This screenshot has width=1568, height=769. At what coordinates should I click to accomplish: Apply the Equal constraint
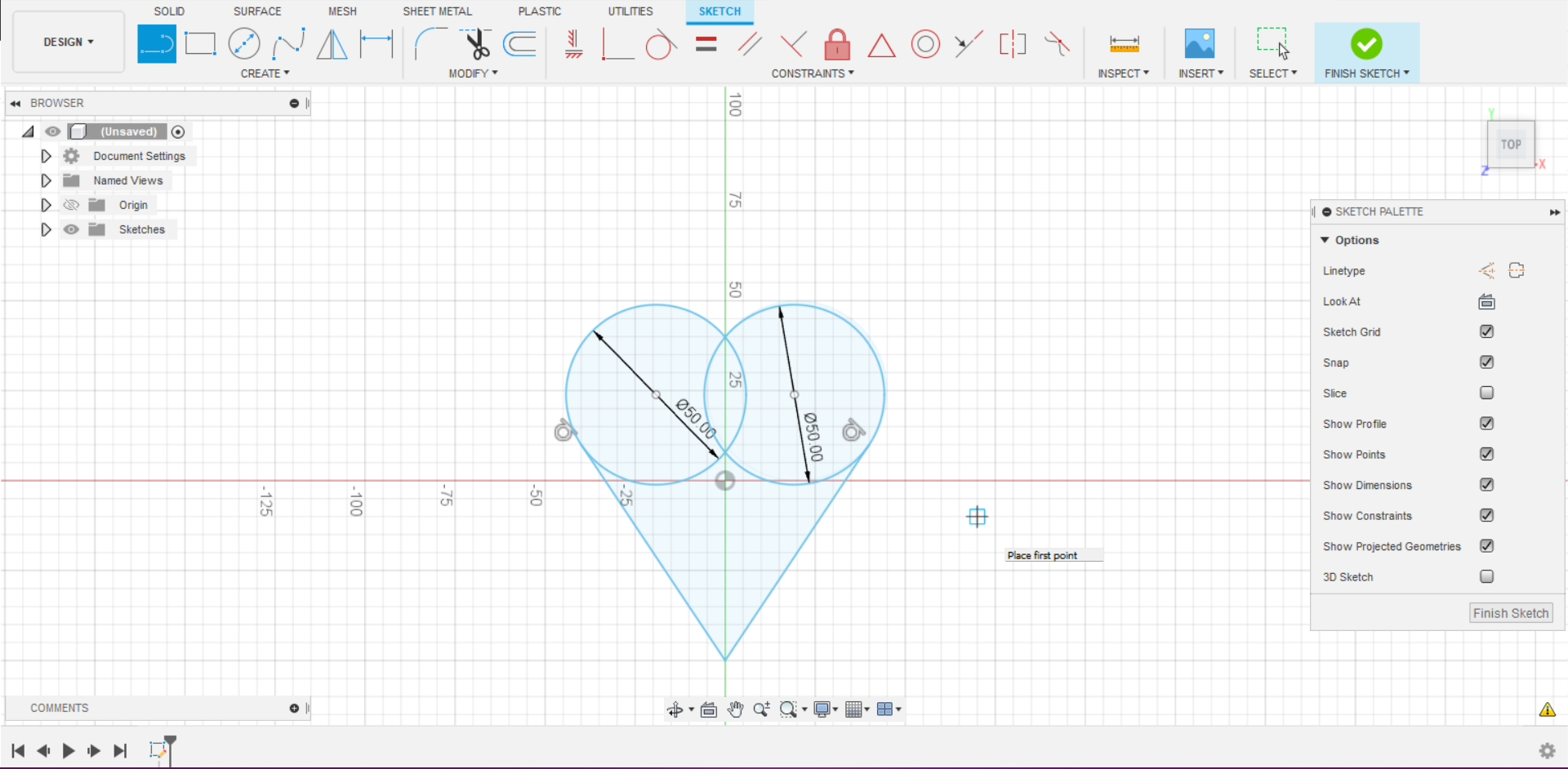[x=706, y=45]
